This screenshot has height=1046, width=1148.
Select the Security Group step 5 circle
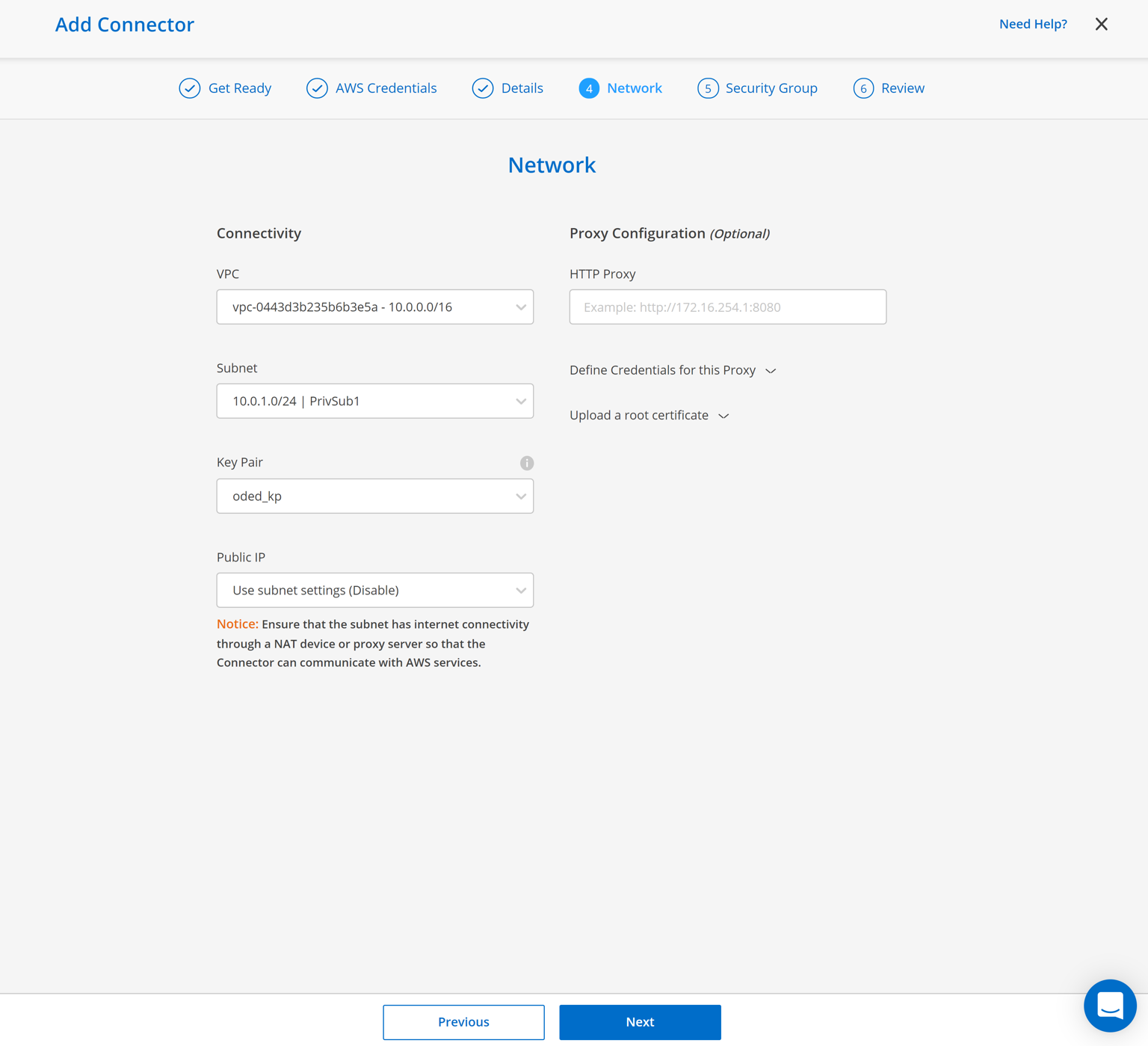coord(708,88)
